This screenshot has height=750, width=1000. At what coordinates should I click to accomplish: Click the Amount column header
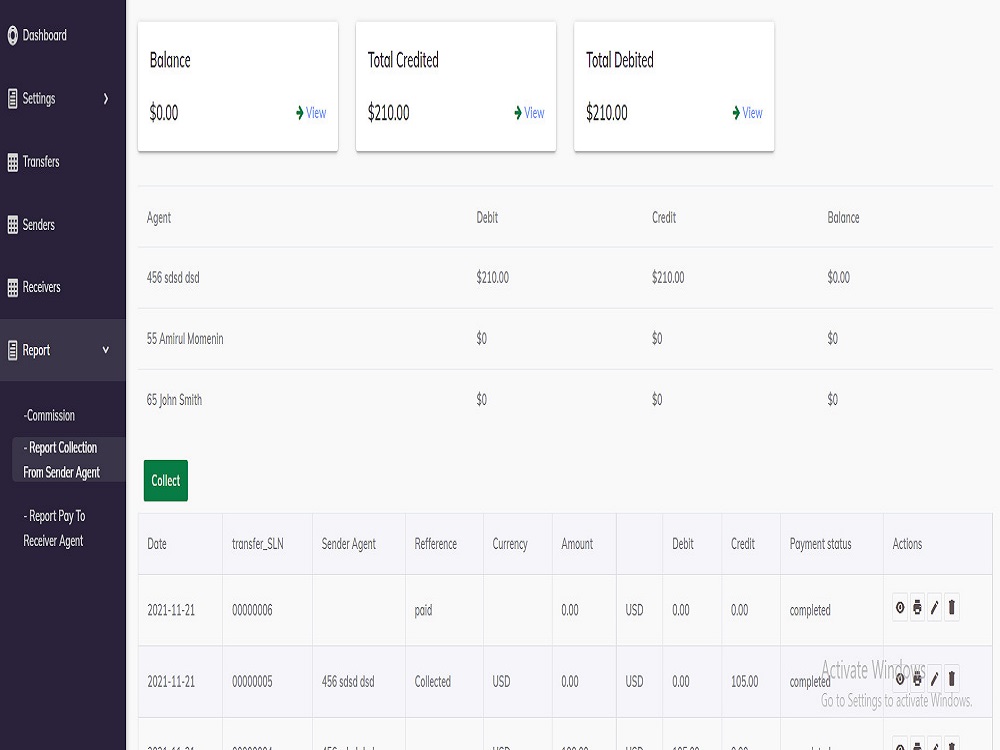point(577,544)
